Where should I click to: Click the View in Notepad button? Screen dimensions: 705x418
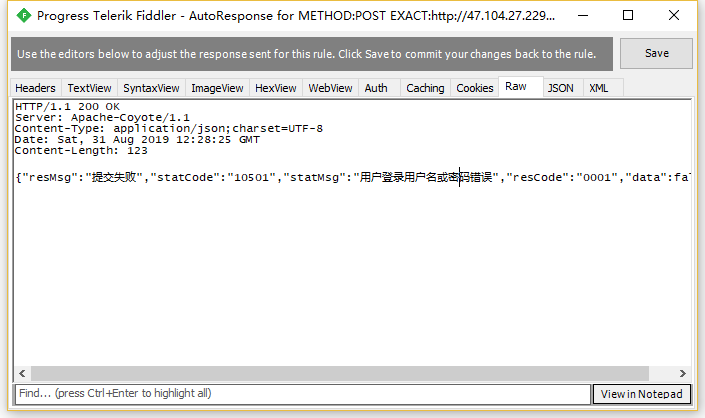pyautogui.click(x=642, y=394)
